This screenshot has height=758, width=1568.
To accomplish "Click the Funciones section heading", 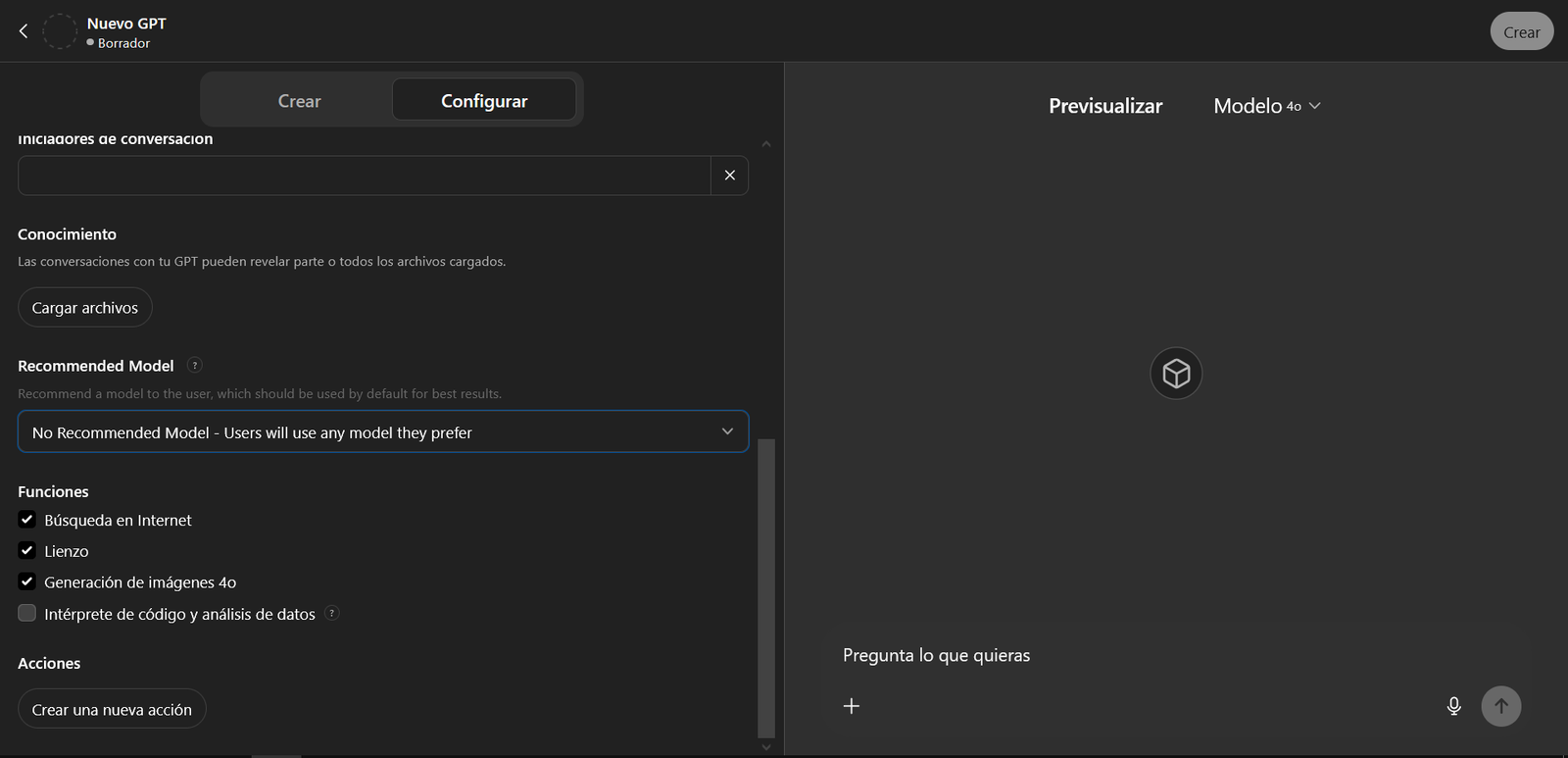I will pos(53,491).
